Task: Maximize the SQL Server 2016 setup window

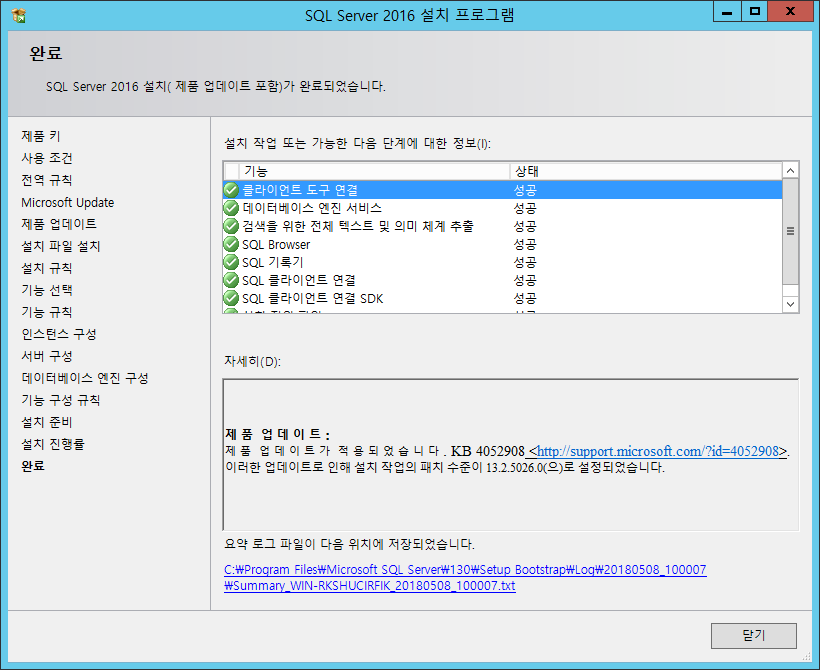Action: tap(755, 12)
